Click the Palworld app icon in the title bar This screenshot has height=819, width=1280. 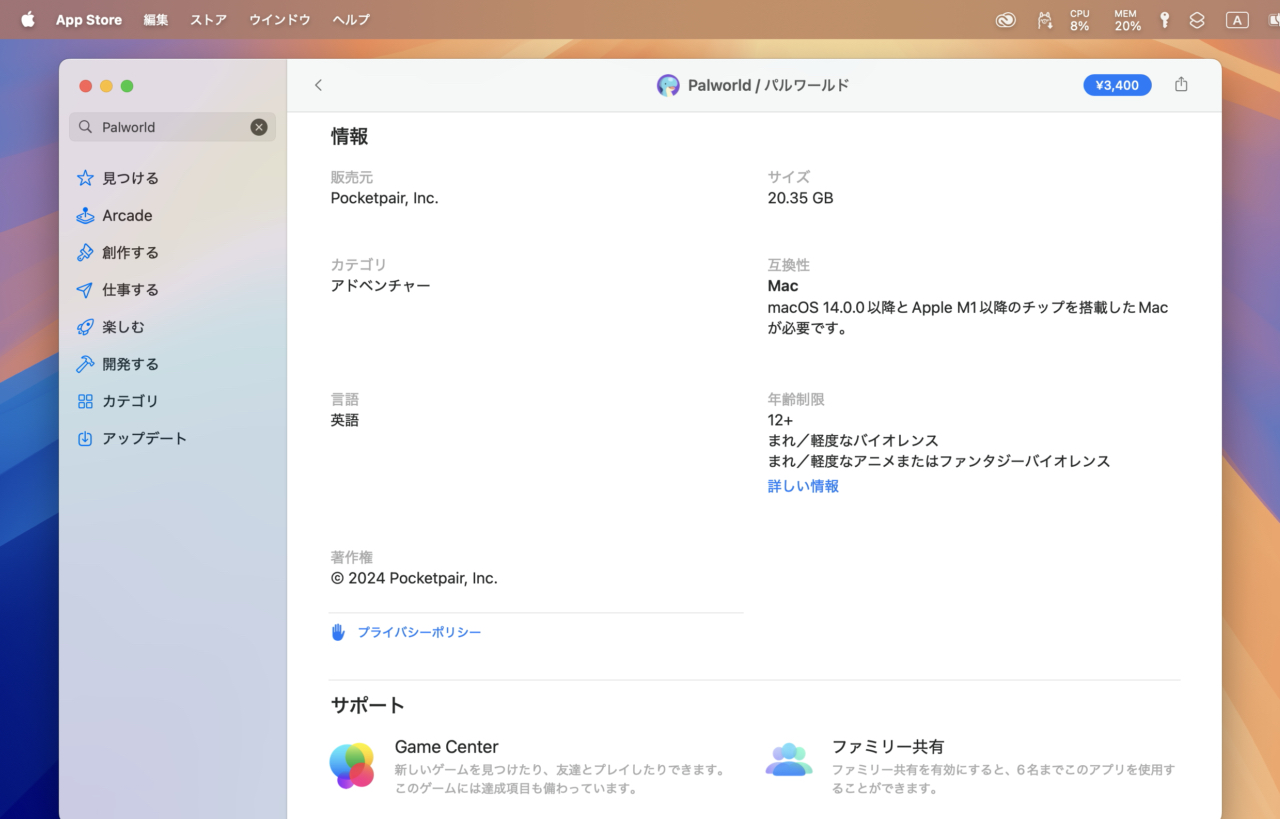coord(668,85)
